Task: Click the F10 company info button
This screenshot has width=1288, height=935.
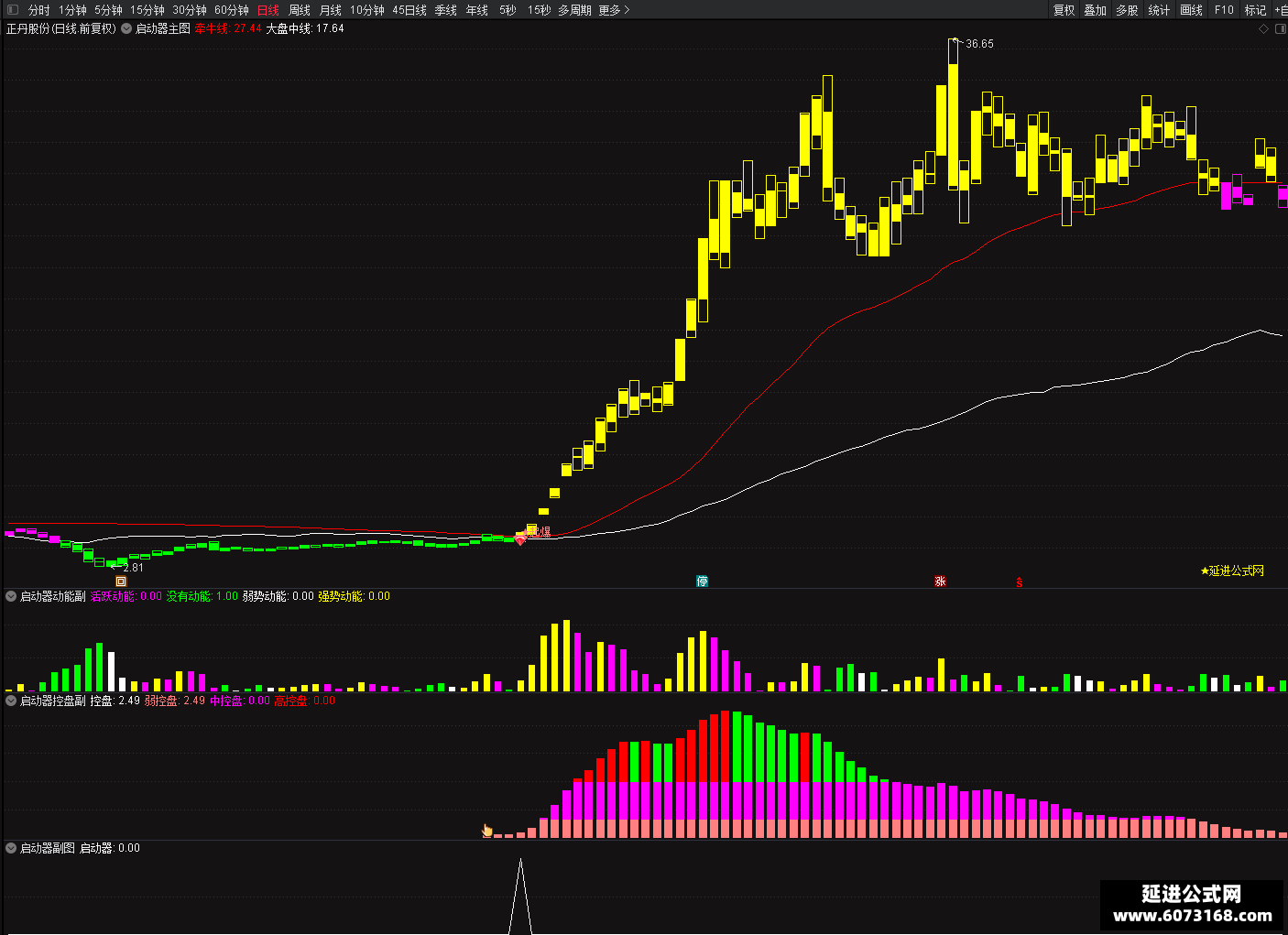Action: [x=1224, y=10]
